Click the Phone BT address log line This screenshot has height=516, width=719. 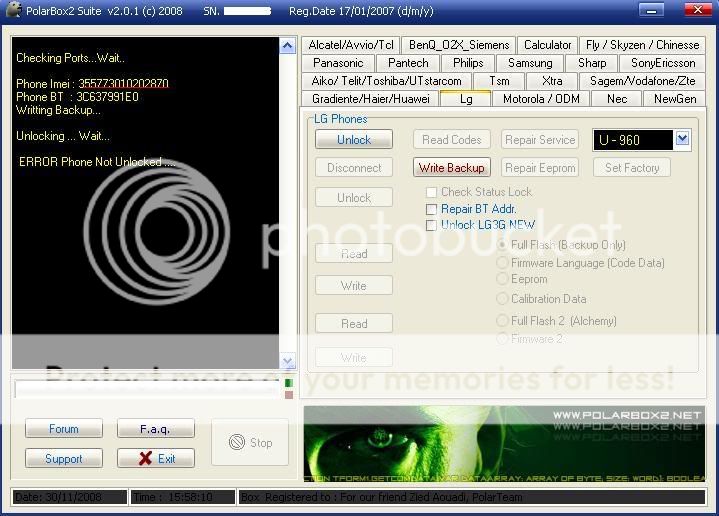[x=77, y=97]
